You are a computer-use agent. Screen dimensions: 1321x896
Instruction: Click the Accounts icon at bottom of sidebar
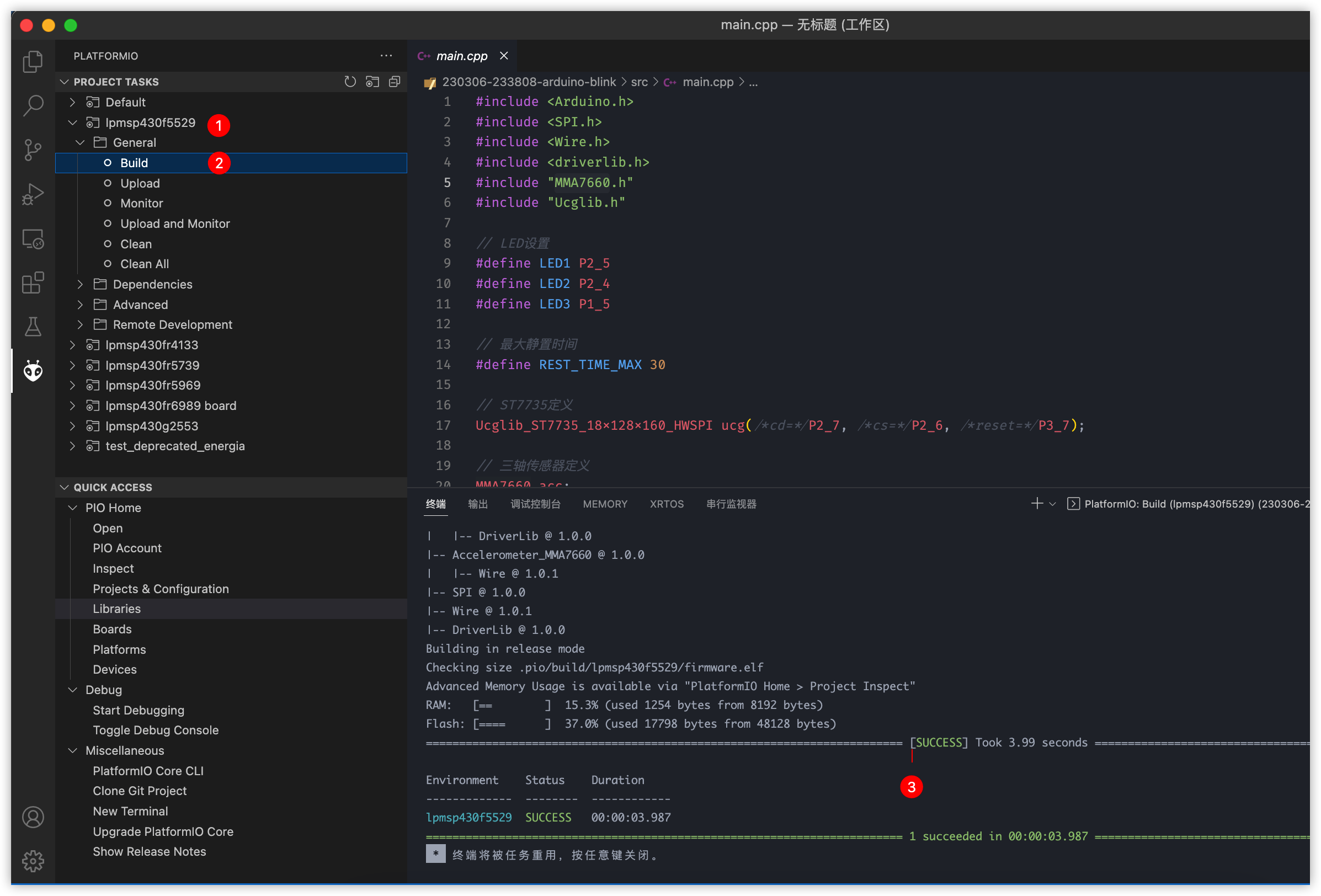tap(32, 818)
